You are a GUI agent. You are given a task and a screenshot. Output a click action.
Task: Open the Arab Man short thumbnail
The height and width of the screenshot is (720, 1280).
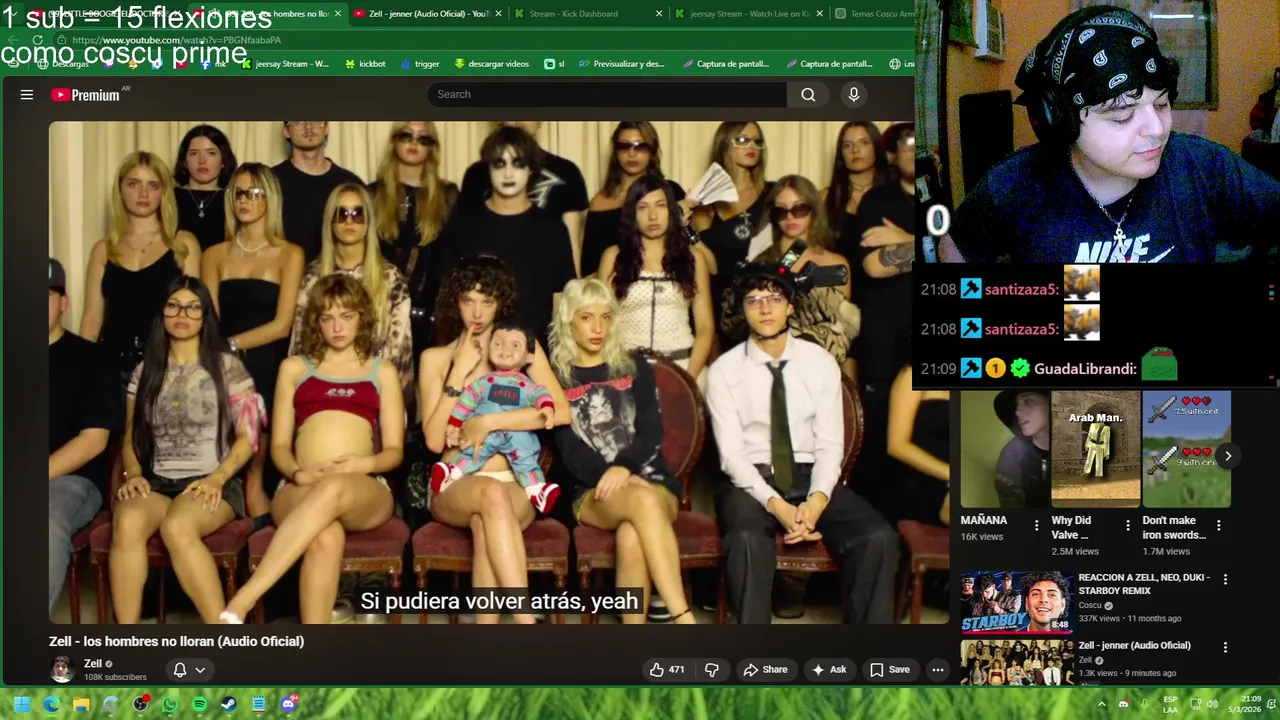pyautogui.click(x=1096, y=449)
